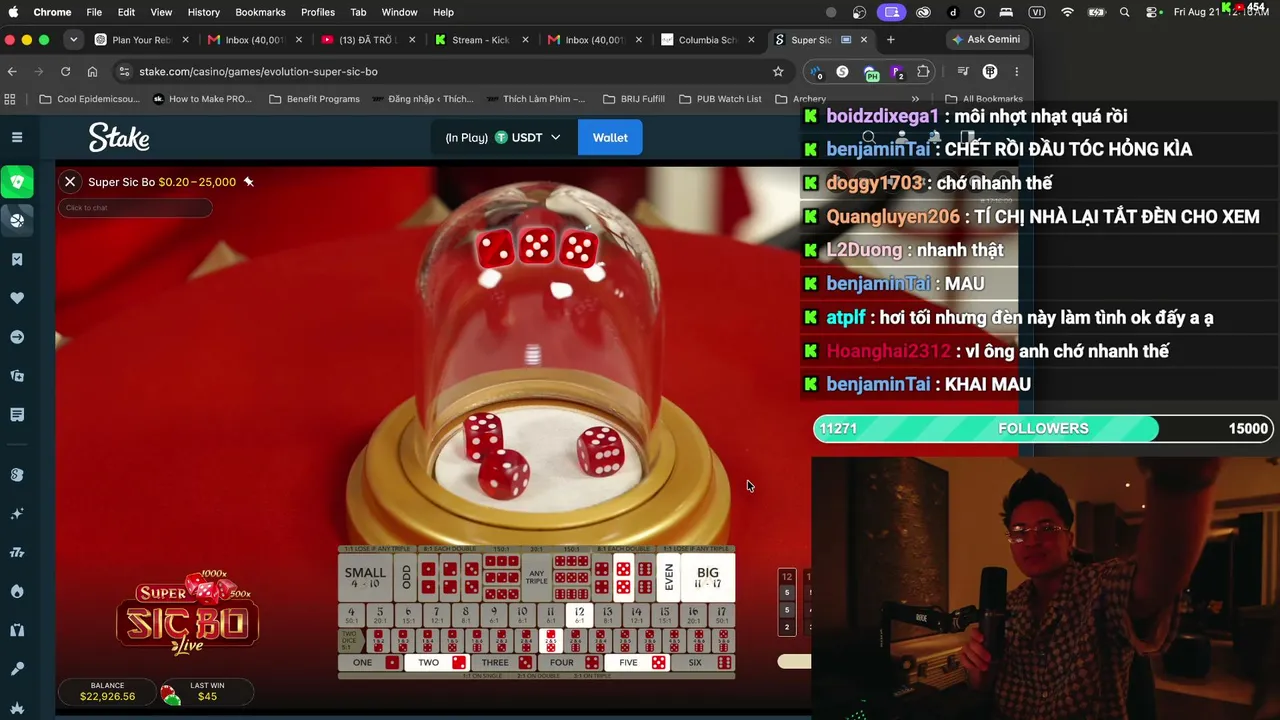The image size is (1280, 720).
Task: Bet on ODD
Action: coord(405,578)
